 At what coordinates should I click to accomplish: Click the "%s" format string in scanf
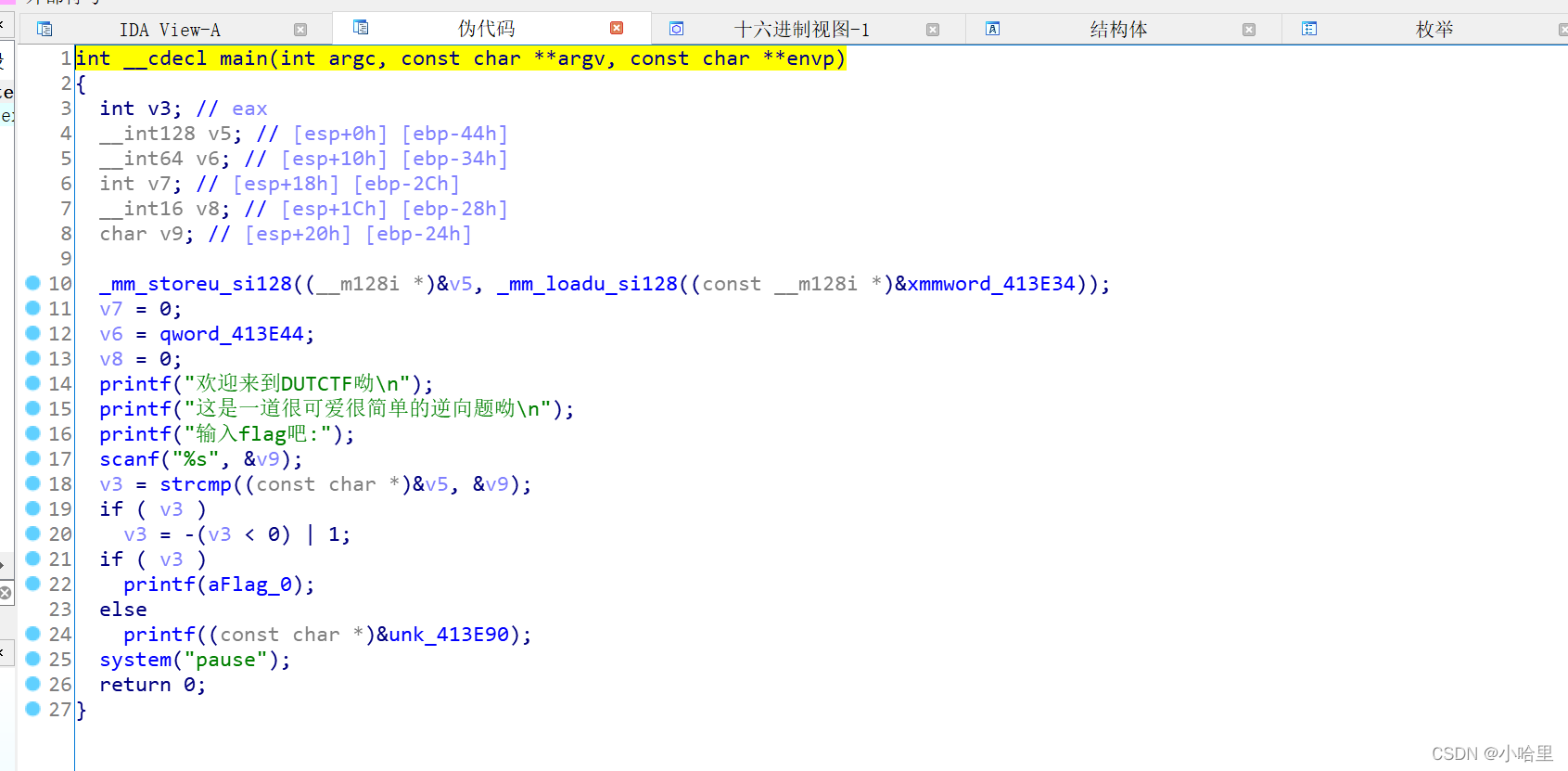click(x=196, y=459)
